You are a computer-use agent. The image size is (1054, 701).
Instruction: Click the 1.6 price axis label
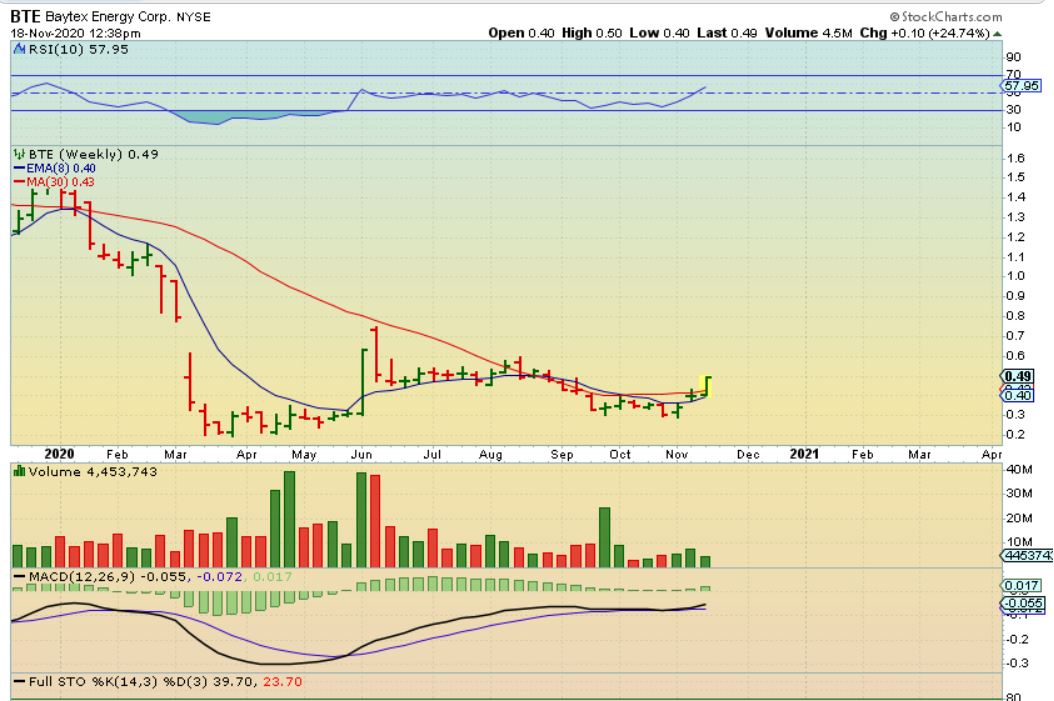click(x=1016, y=159)
